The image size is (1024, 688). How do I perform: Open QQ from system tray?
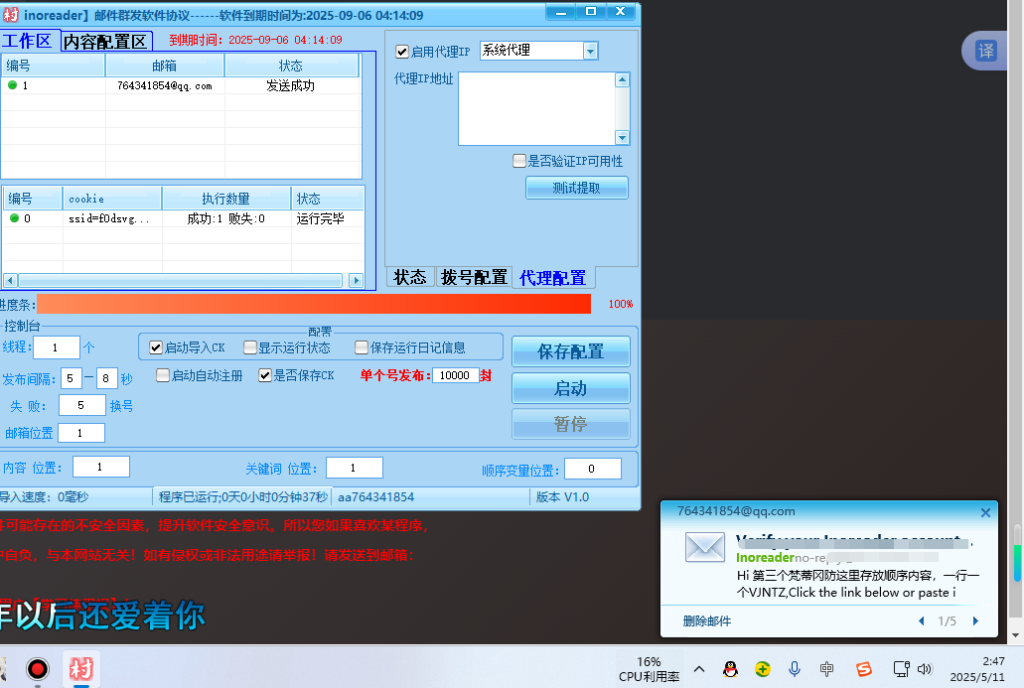(x=729, y=670)
